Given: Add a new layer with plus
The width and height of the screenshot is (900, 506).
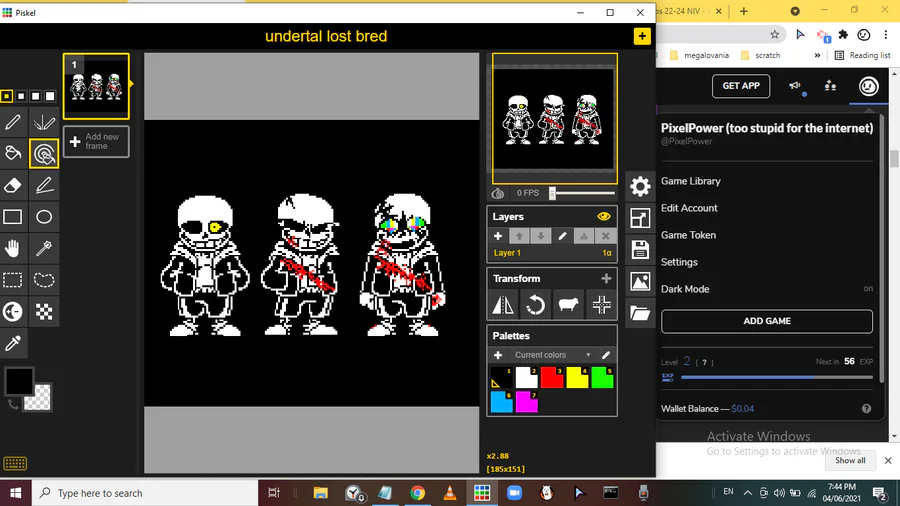Looking at the screenshot, I should pos(498,236).
